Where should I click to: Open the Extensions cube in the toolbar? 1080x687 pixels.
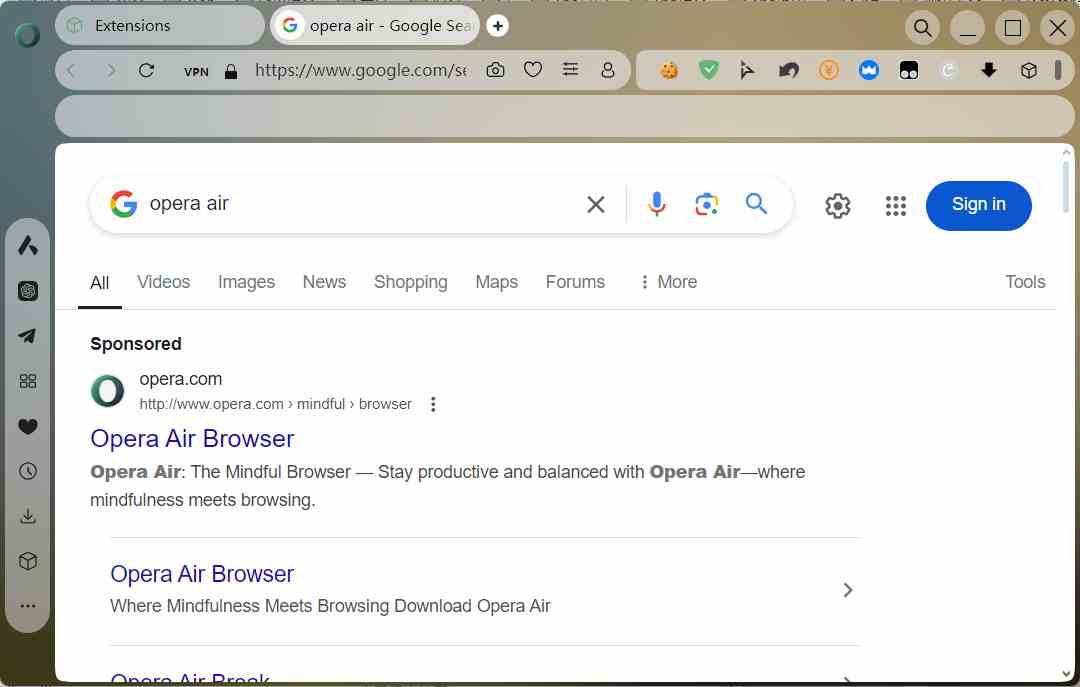tap(1029, 70)
